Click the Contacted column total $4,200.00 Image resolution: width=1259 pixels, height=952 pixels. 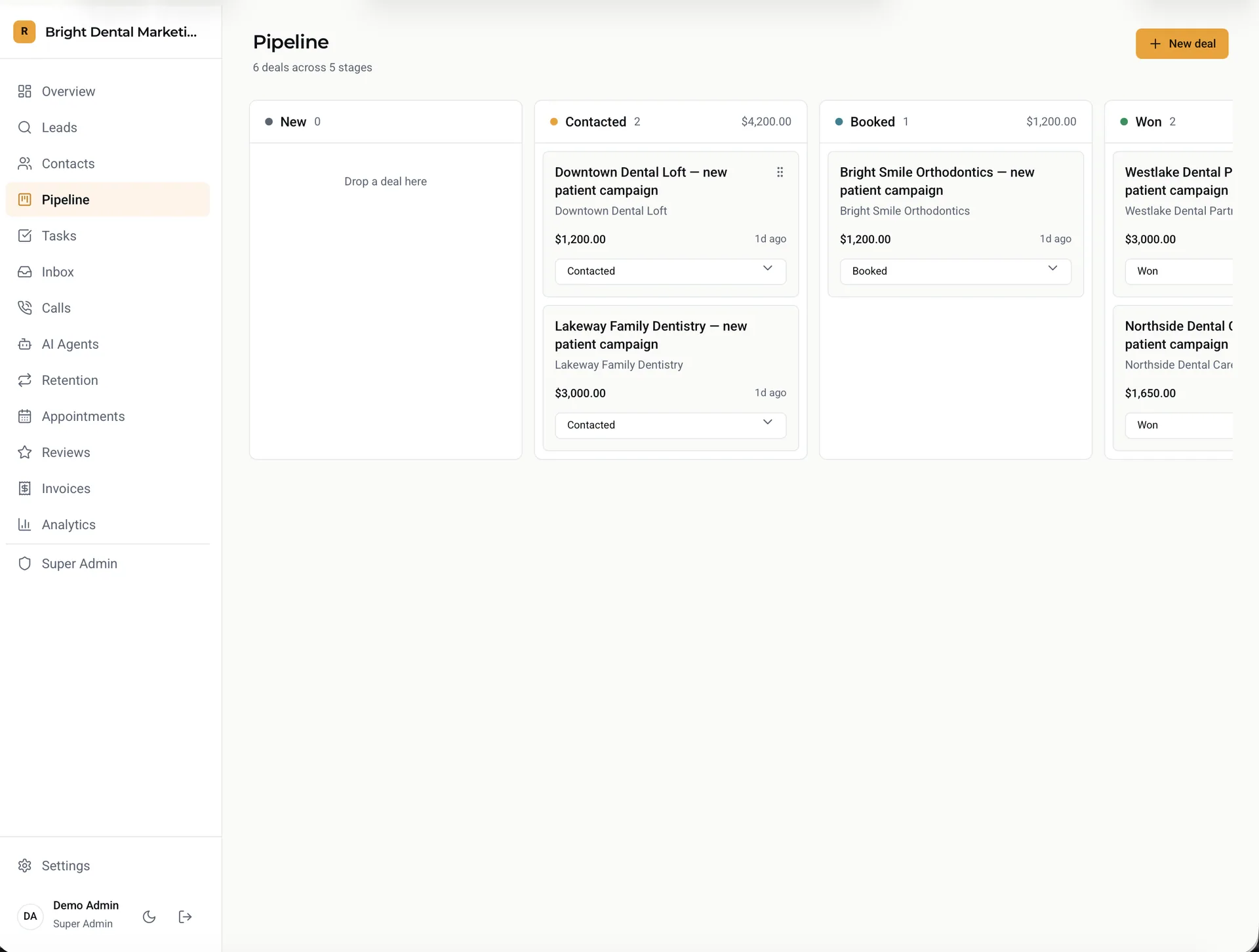(766, 121)
